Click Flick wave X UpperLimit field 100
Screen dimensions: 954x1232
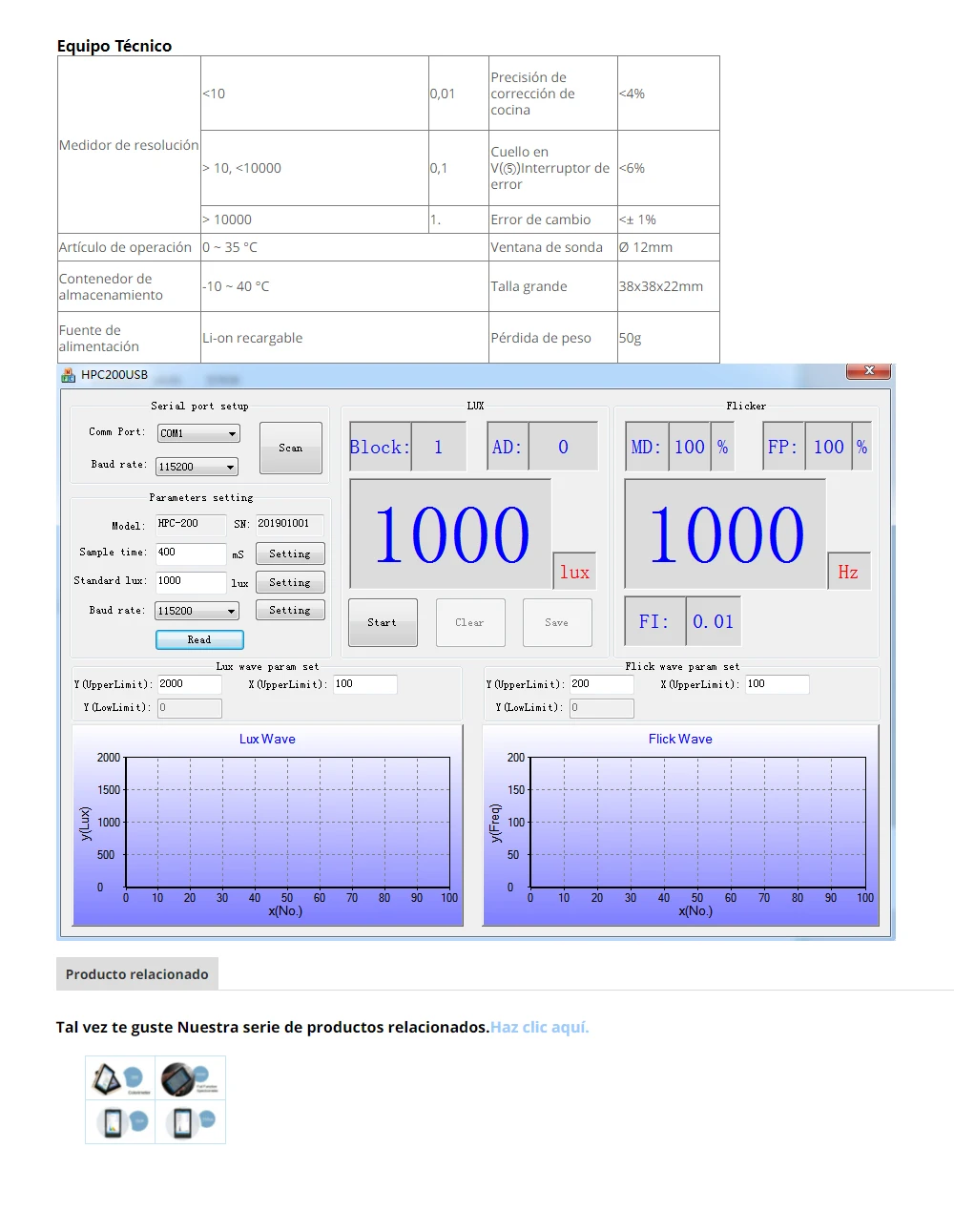click(778, 684)
